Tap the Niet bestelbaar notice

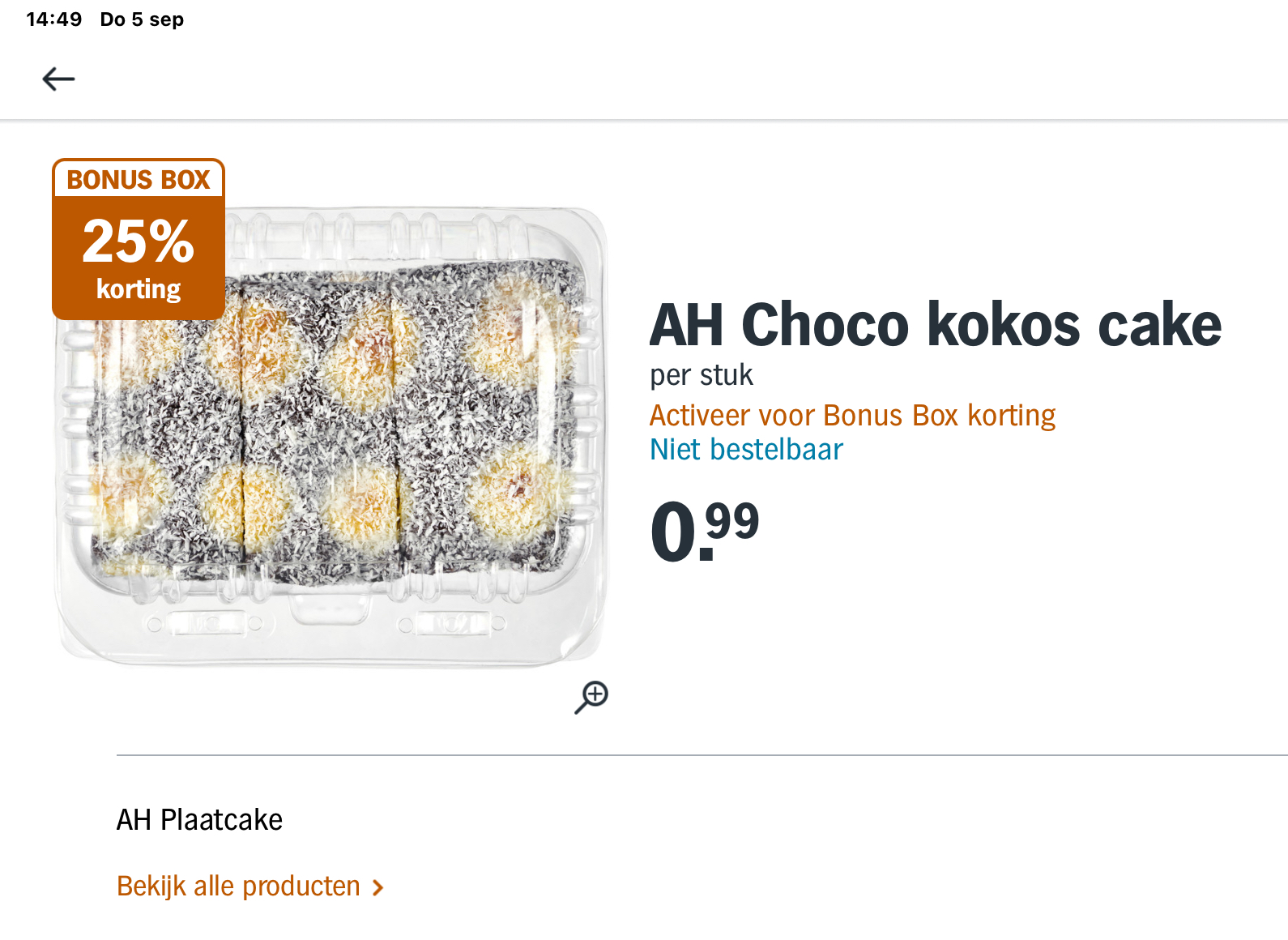coord(746,450)
